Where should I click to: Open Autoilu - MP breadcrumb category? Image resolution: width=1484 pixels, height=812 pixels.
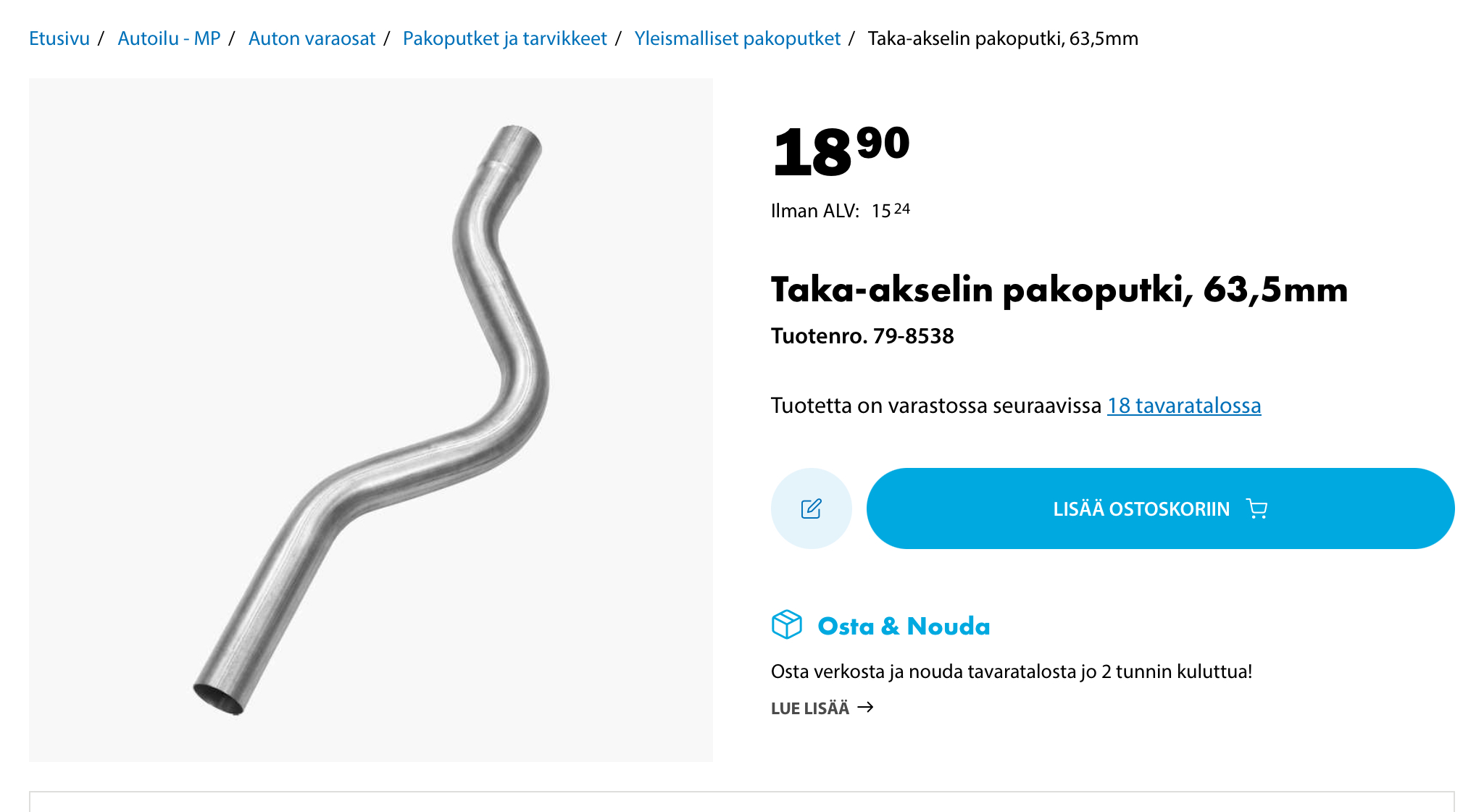(169, 38)
